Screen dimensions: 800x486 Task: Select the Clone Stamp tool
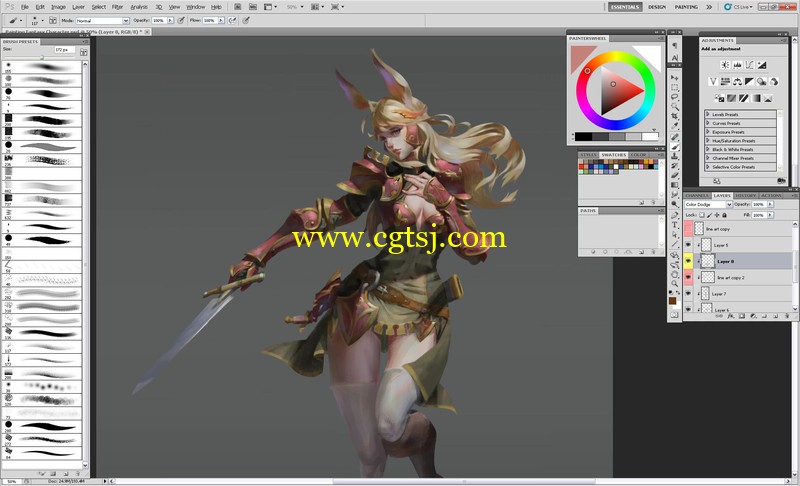tap(674, 157)
